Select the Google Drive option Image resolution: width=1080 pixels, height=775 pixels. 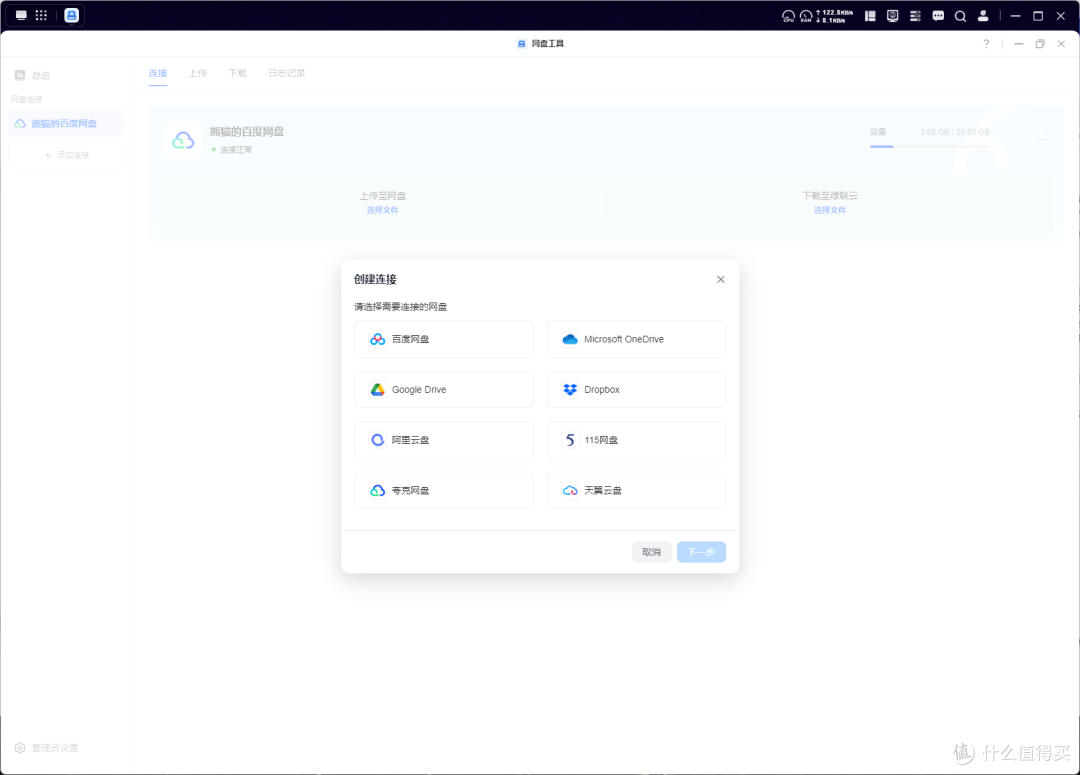coord(444,389)
